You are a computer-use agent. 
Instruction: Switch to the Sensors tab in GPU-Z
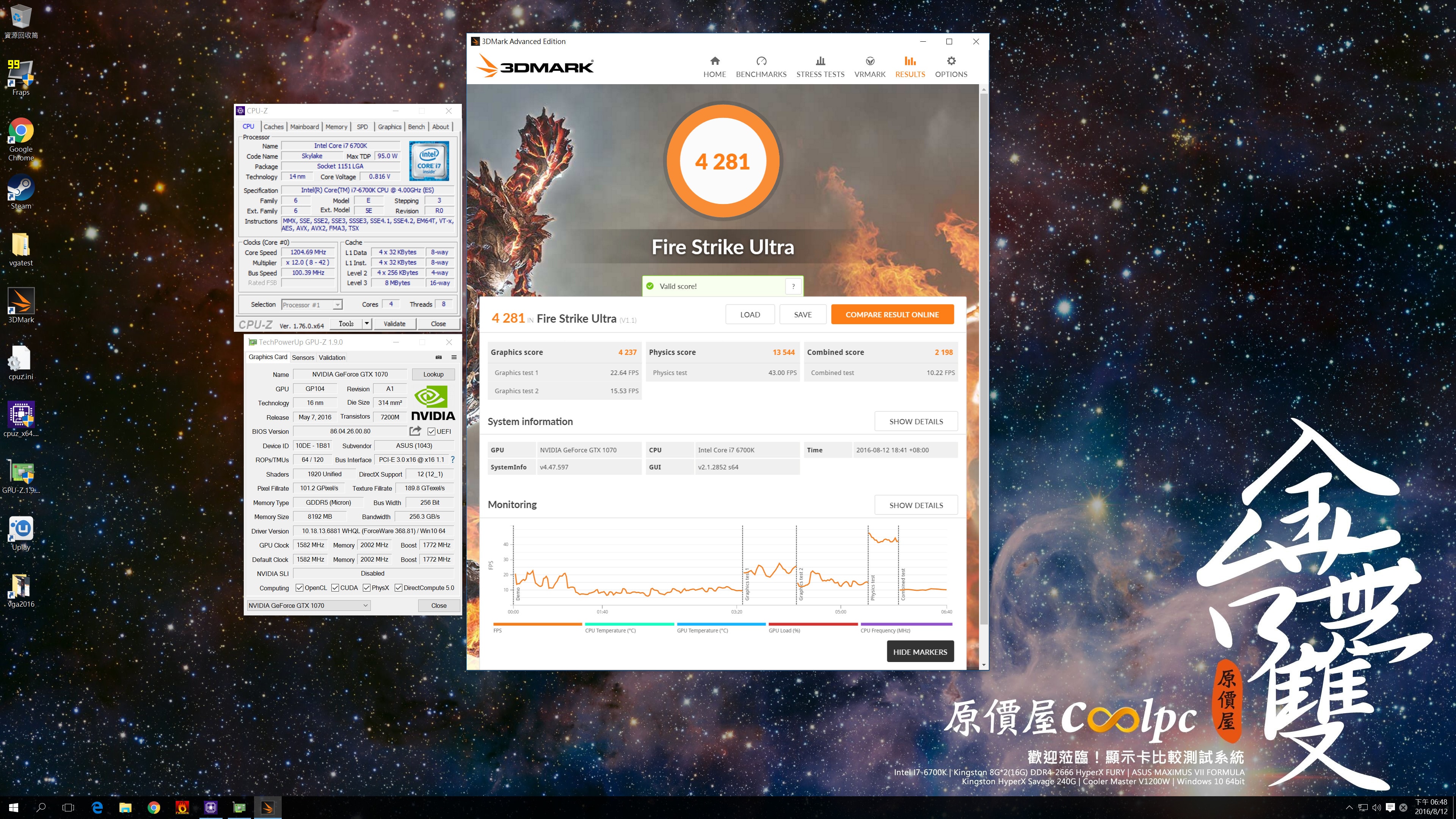coord(303,357)
